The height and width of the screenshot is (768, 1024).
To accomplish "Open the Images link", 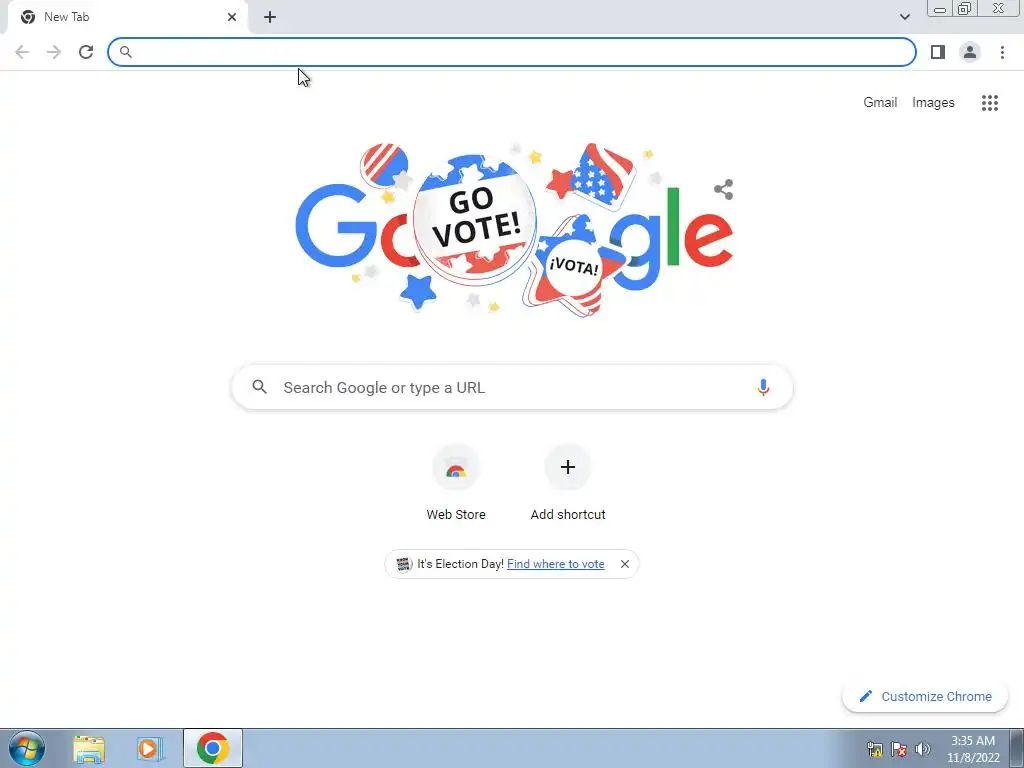I will coord(933,103).
